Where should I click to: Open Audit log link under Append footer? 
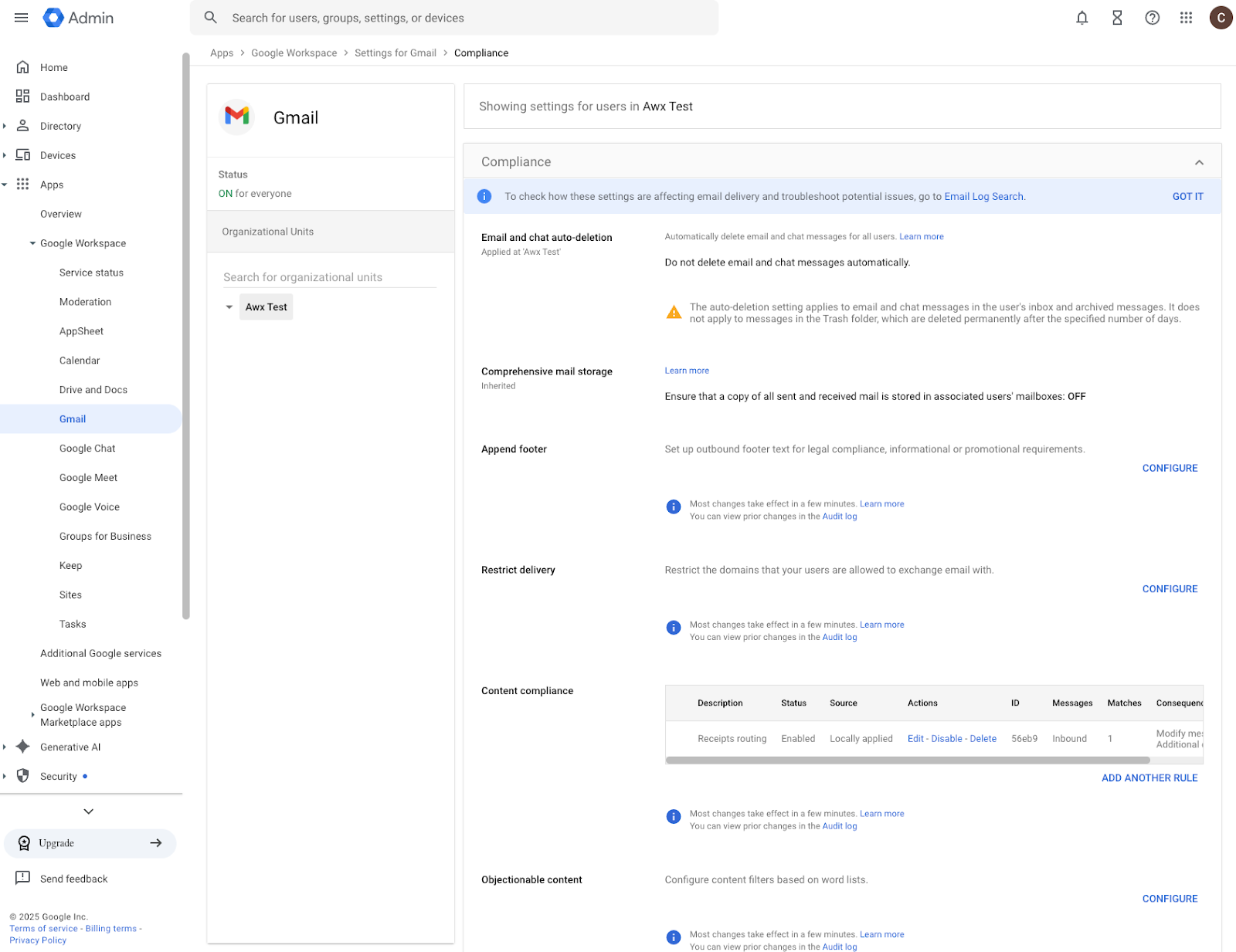840,517
